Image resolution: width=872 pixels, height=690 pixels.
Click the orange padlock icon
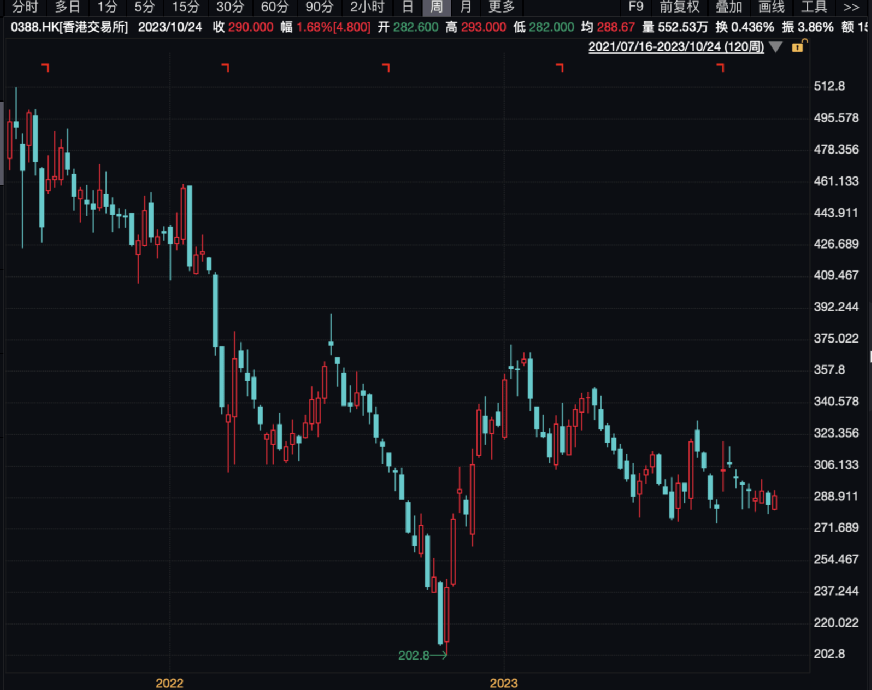[797, 46]
